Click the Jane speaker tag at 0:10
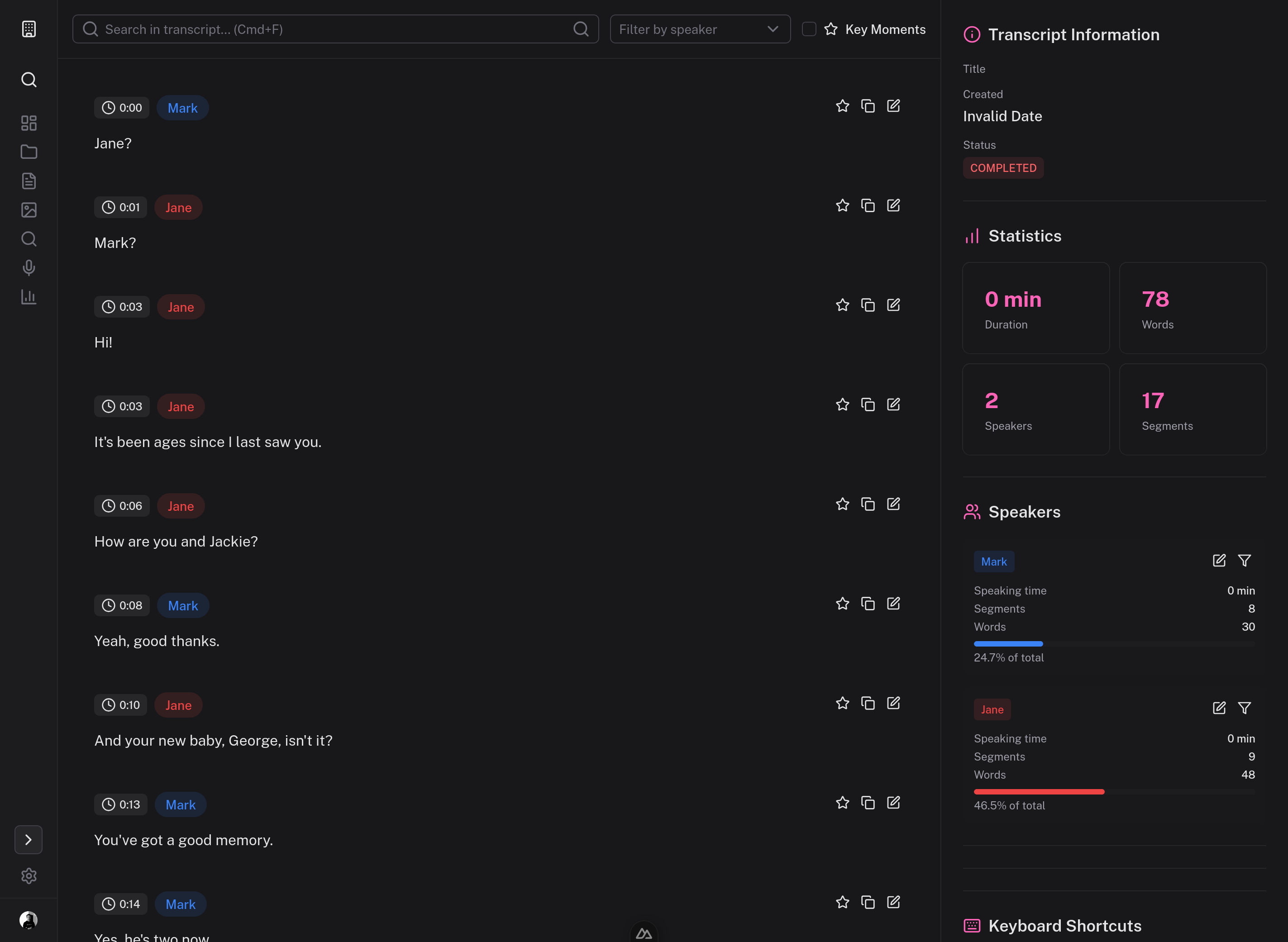 [178, 705]
